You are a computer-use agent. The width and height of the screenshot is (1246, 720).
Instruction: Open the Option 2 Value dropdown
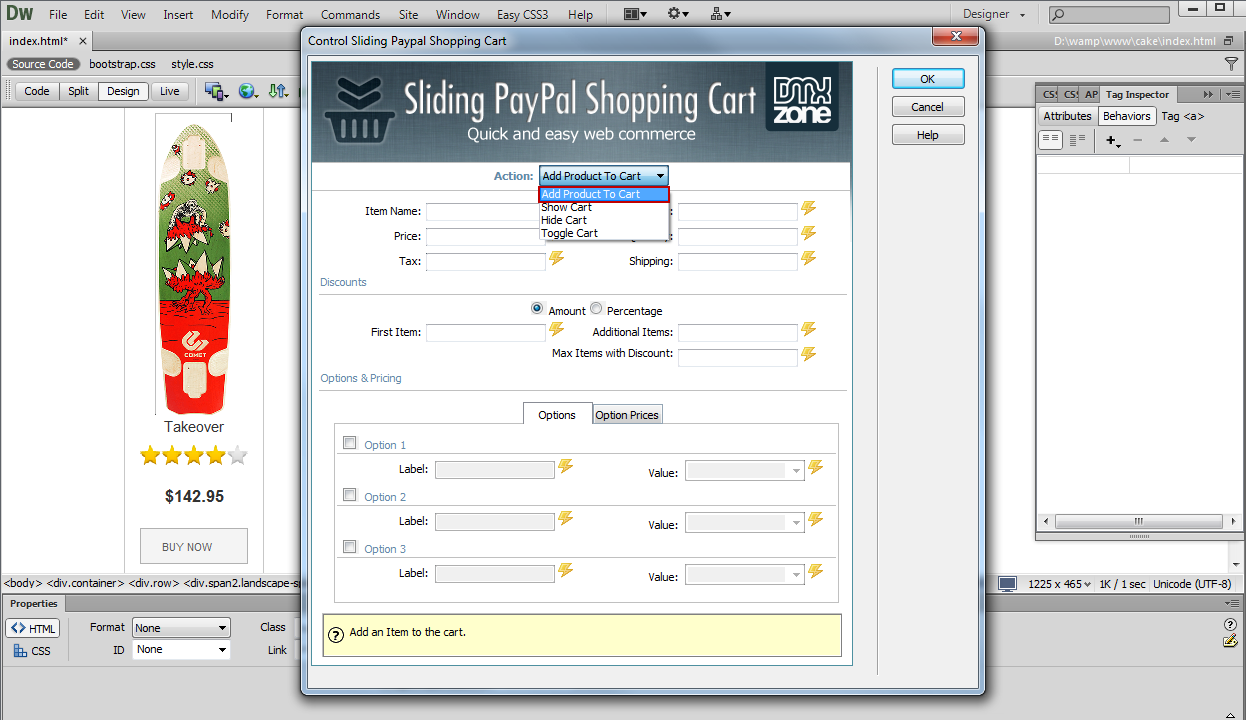coord(744,523)
